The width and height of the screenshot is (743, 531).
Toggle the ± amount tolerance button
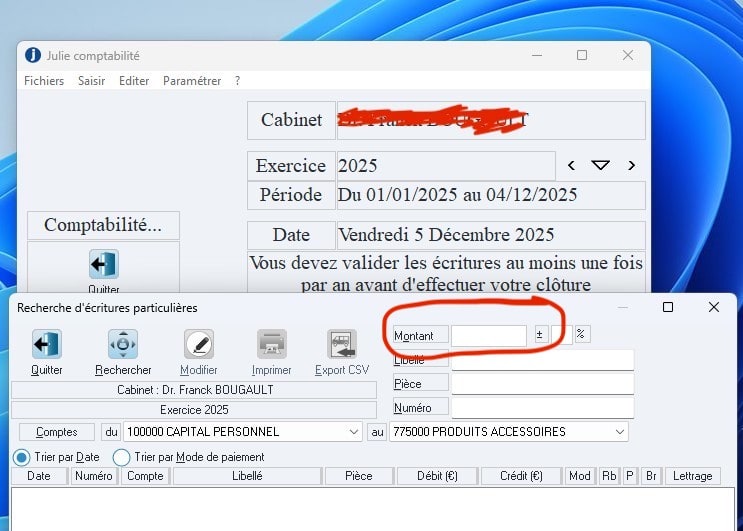tap(540, 335)
